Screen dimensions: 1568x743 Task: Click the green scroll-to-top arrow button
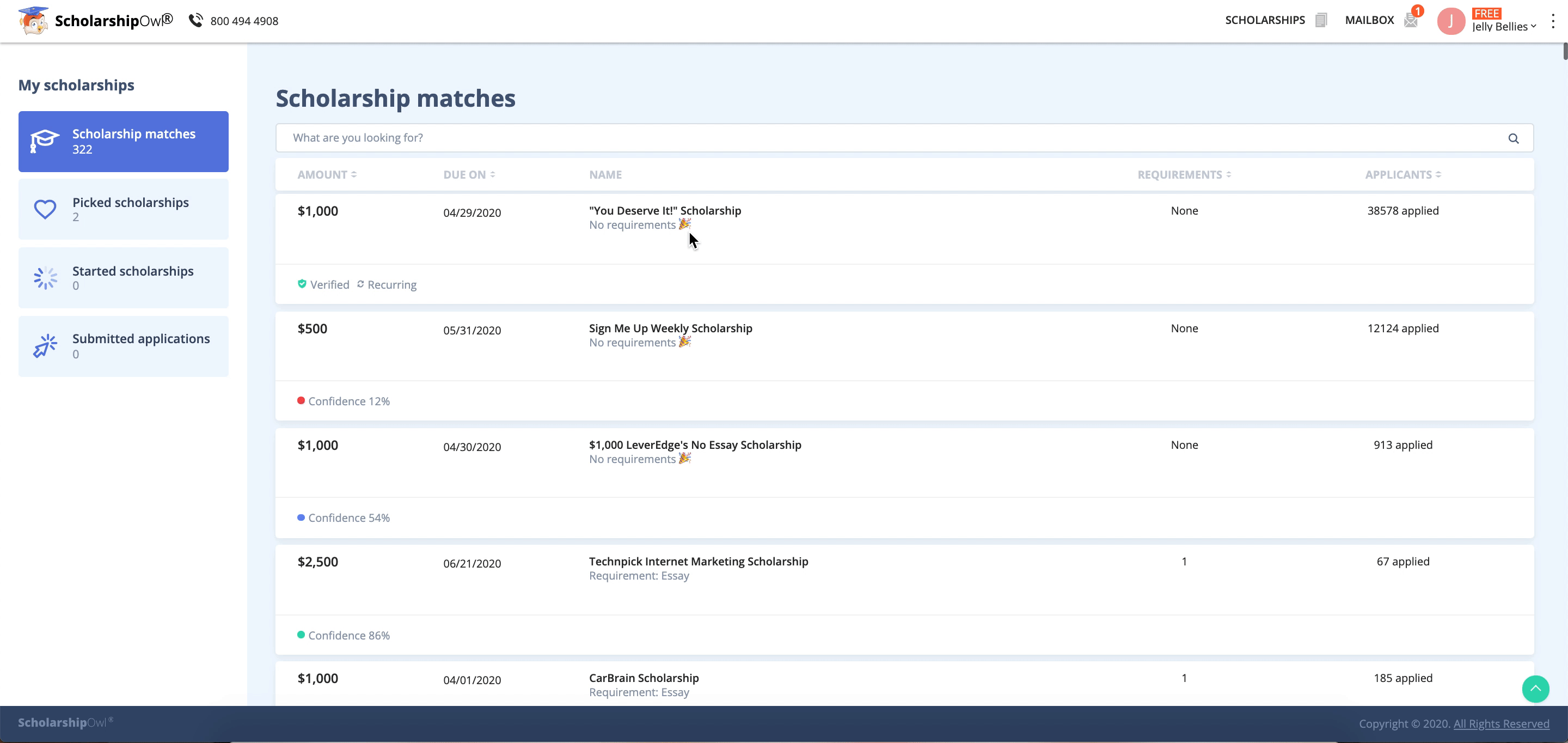1535,689
